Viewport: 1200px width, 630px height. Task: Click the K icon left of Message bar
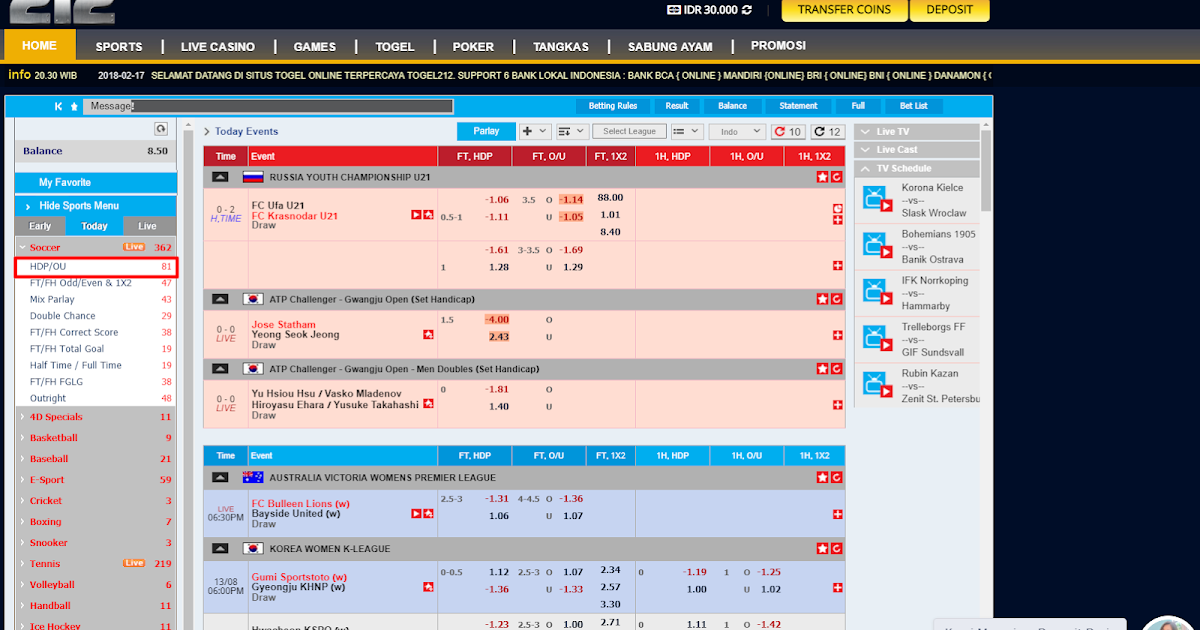pos(59,106)
